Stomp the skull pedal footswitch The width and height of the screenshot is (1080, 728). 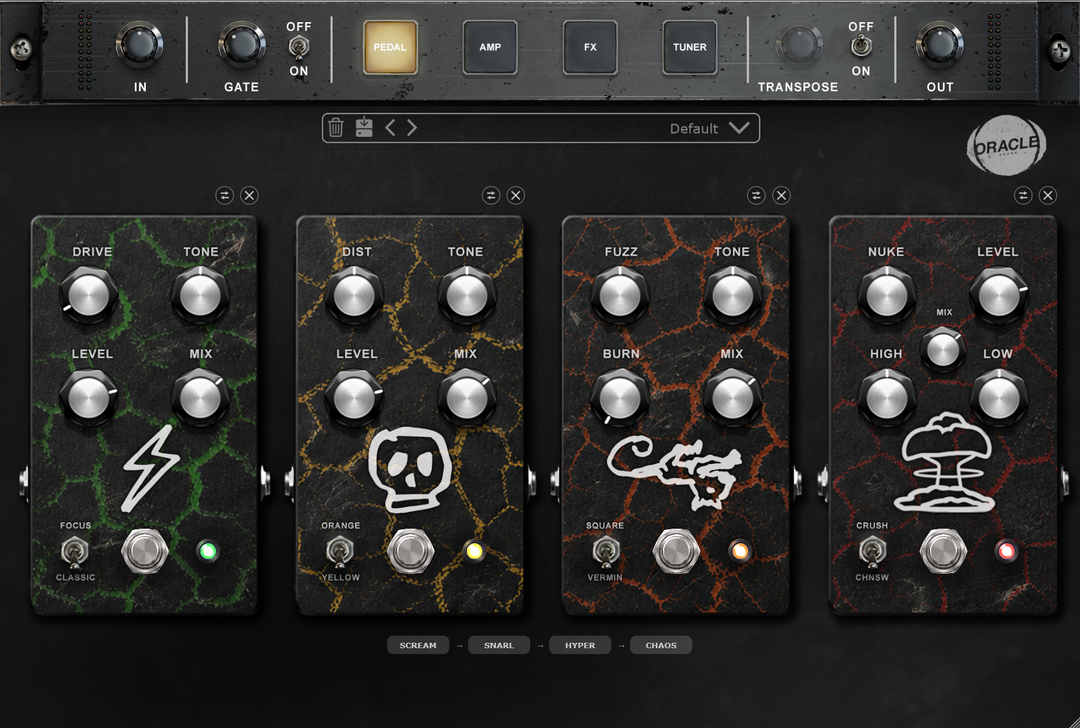pos(411,551)
